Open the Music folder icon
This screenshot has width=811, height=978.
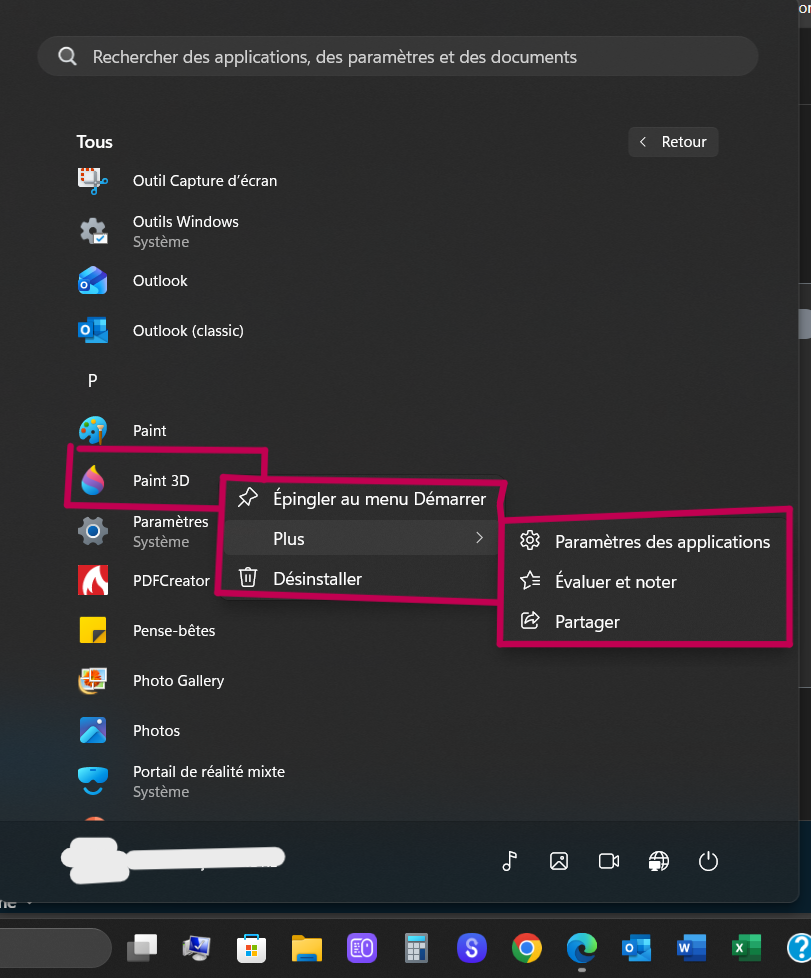pyautogui.click(x=510, y=861)
